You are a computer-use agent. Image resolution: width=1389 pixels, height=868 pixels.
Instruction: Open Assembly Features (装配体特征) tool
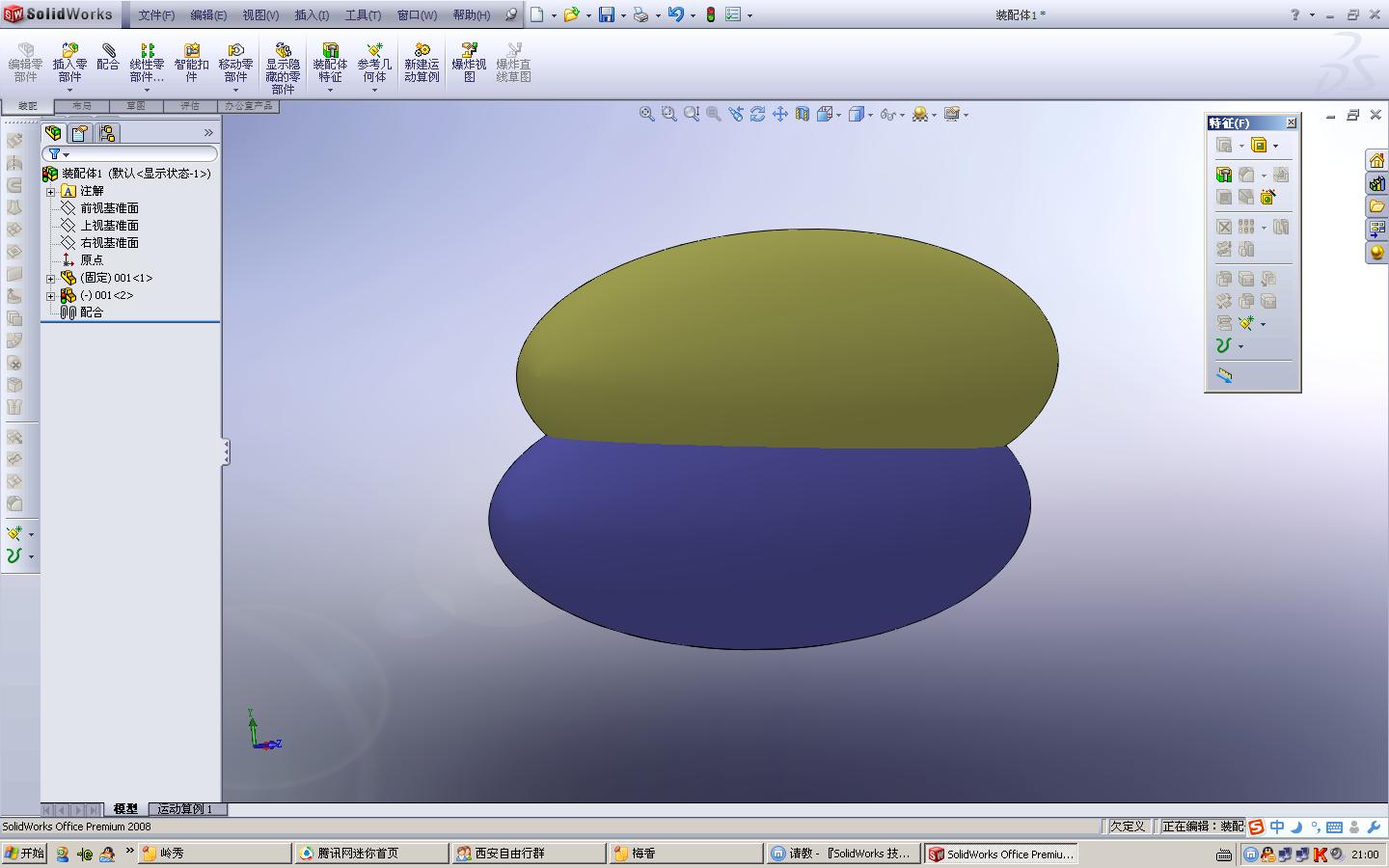pyautogui.click(x=330, y=63)
